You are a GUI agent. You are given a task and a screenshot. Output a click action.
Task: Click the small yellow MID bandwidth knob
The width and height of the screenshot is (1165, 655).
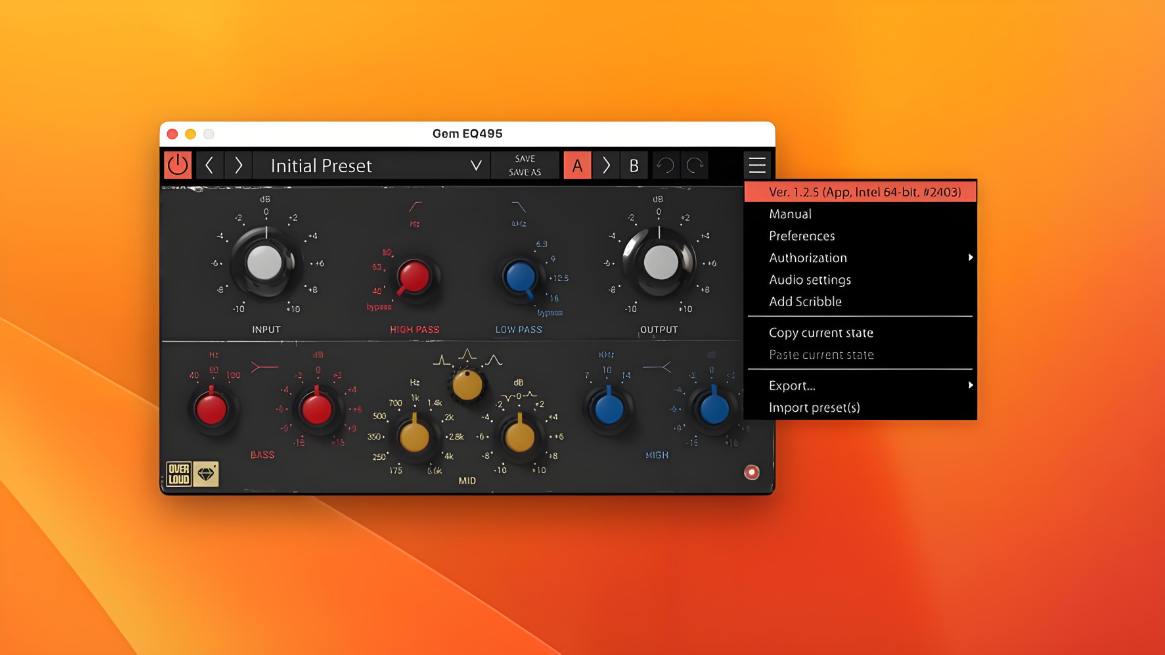point(467,385)
